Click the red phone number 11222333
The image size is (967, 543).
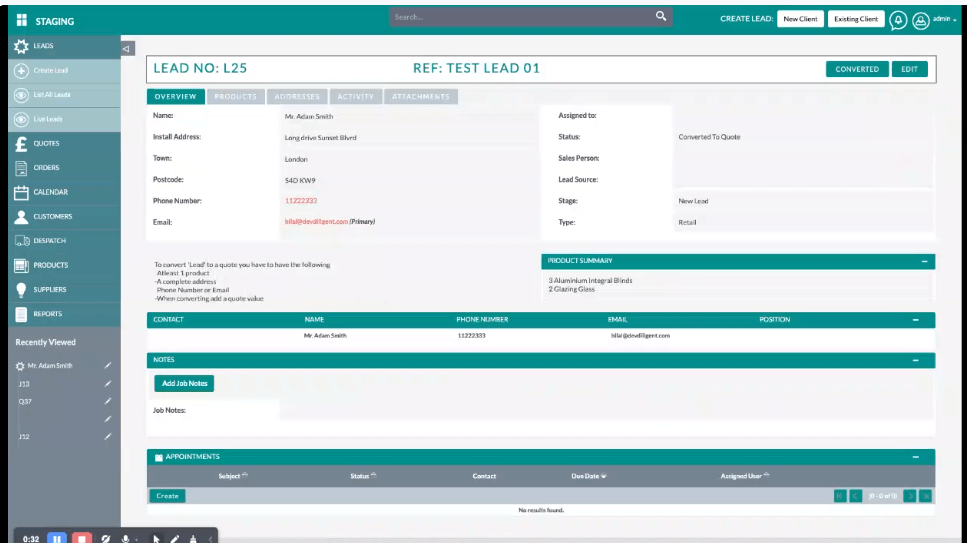301,201
